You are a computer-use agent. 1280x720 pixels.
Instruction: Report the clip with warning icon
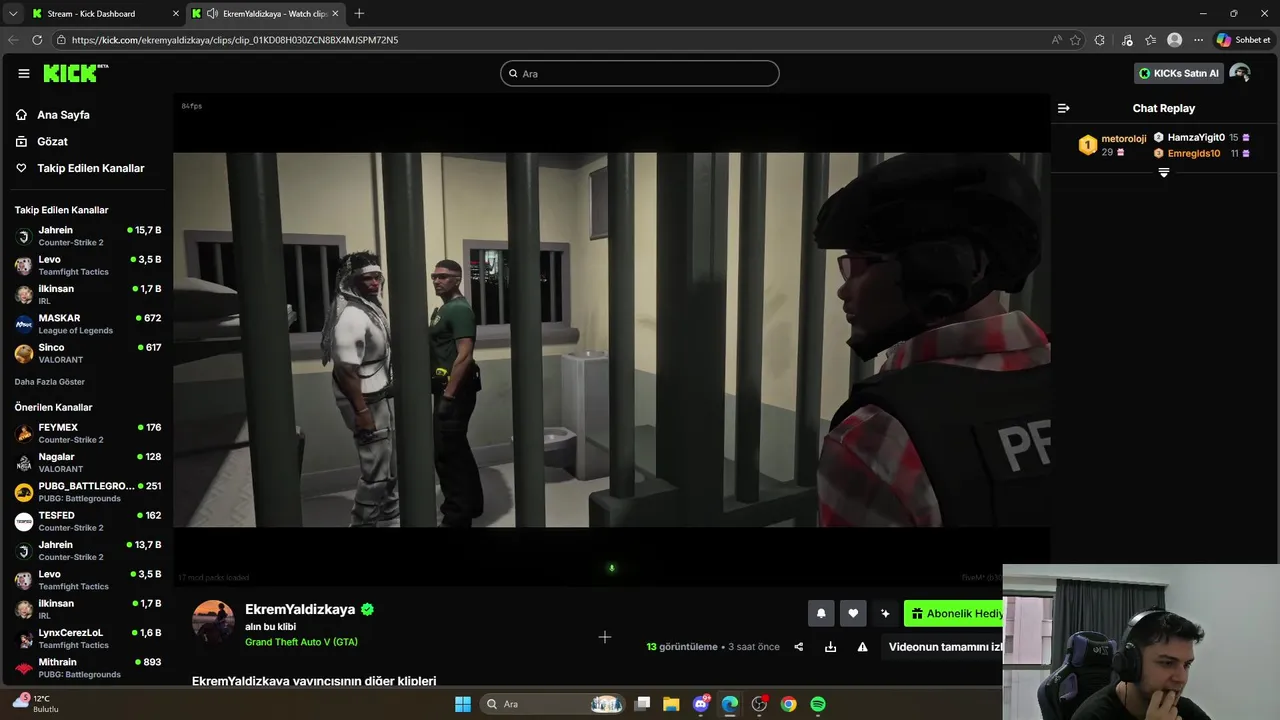(x=862, y=647)
